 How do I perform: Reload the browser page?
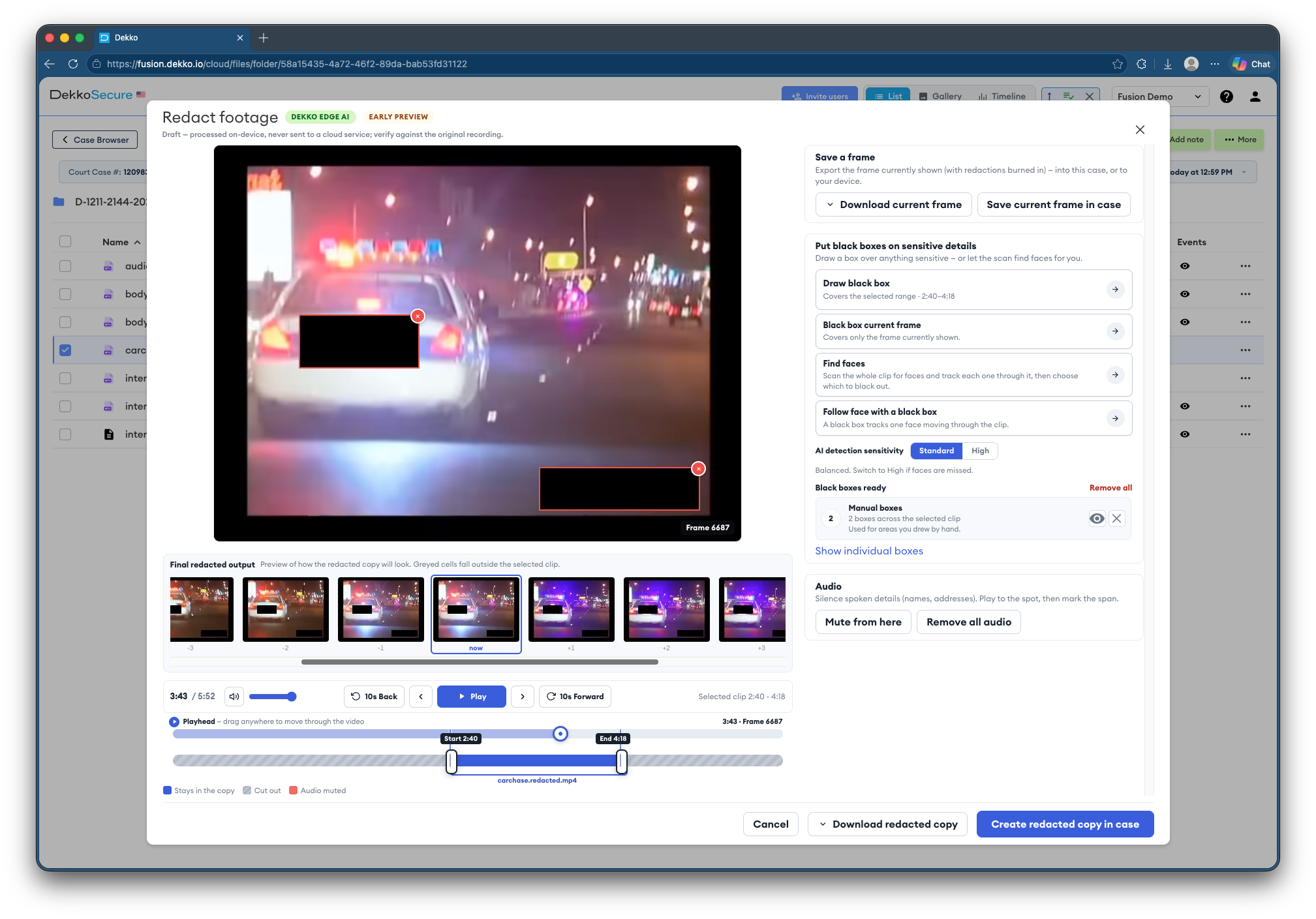(73, 64)
